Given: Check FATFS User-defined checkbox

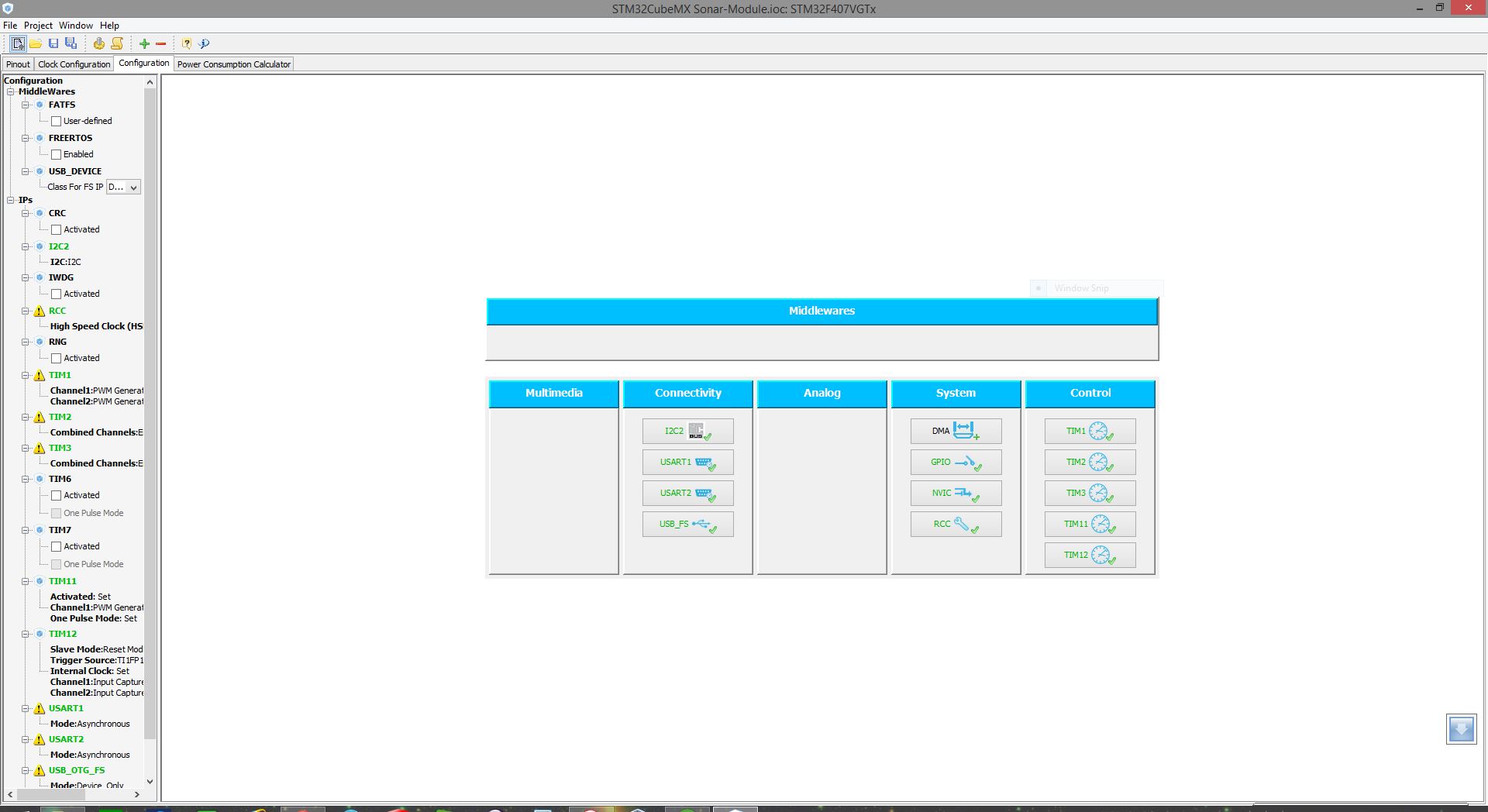Looking at the screenshot, I should [x=56, y=121].
